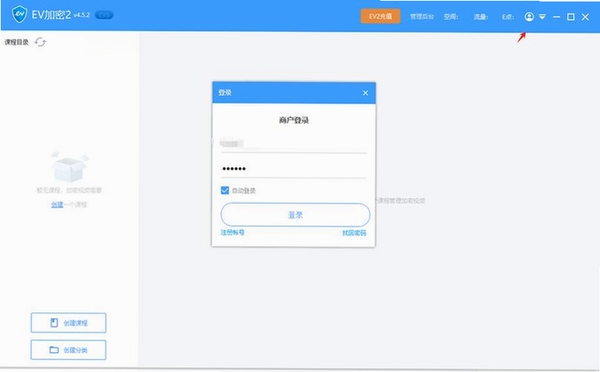Image resolution: width=600 pixels, height=372 pixels.
Task: Uncheck the 自动登录 auto-login checkbox
Action: [225, 190]
